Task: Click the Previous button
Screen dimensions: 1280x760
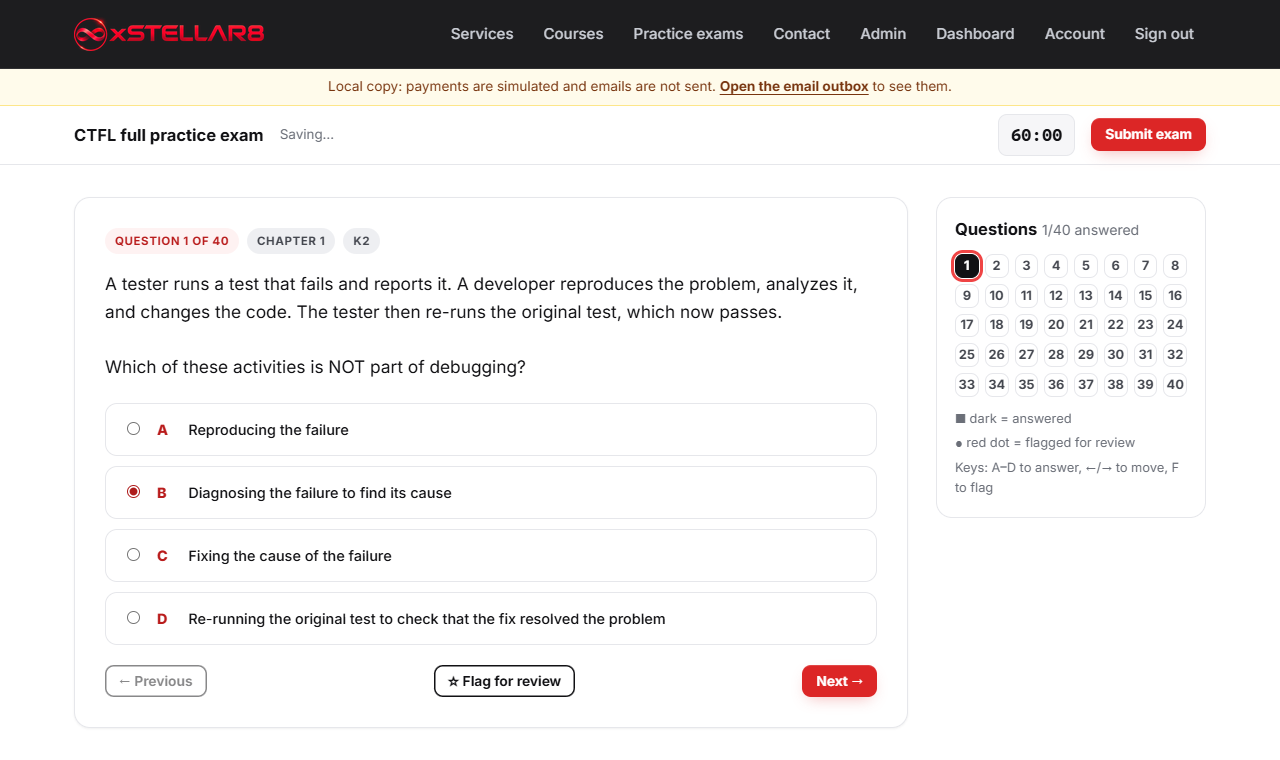Action: point(156,681)
